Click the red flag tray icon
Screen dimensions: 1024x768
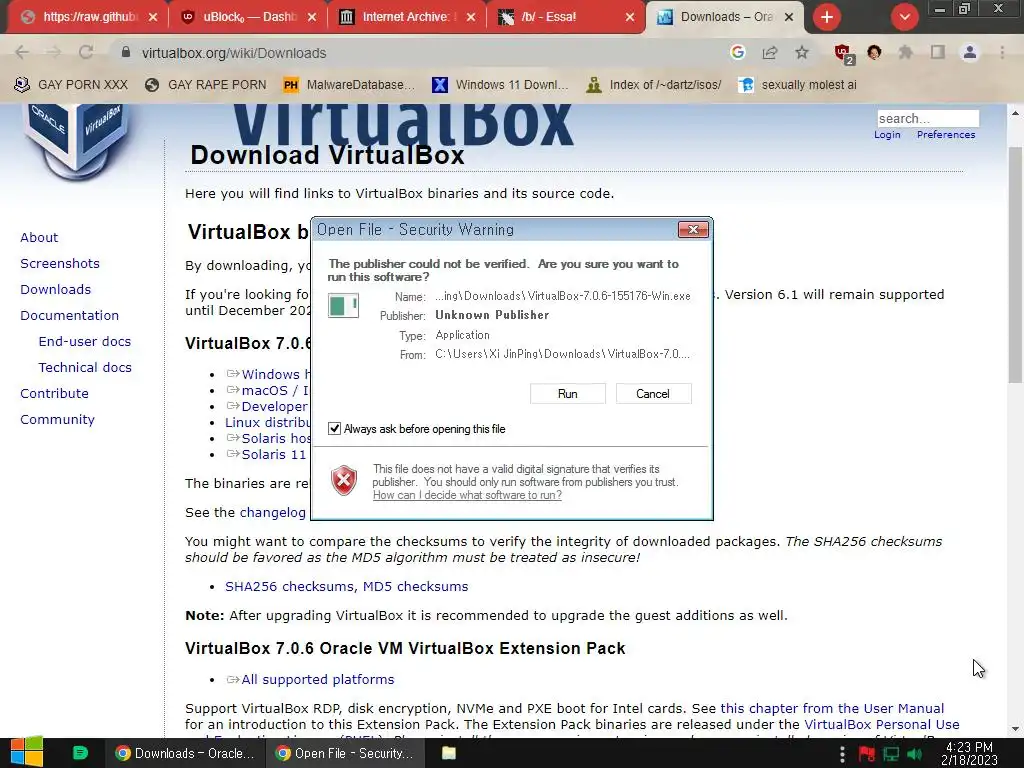(867, 754)
